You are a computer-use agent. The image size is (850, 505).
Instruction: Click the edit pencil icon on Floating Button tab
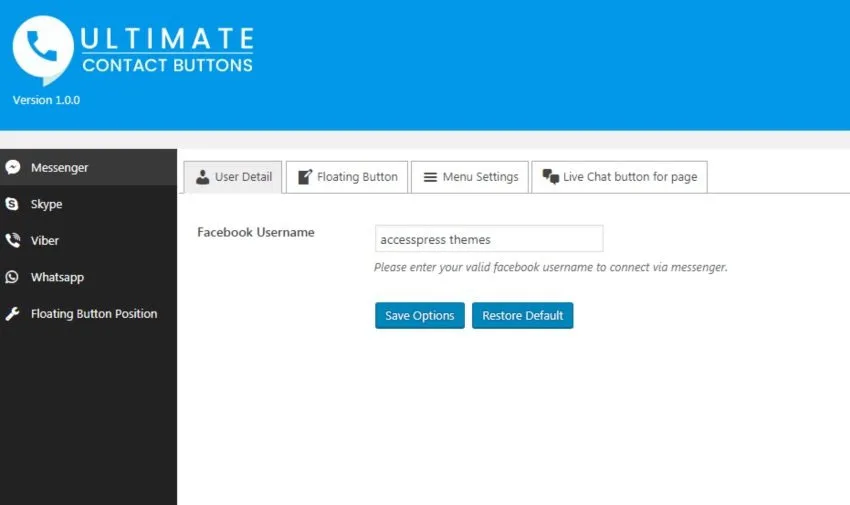(x=305, y=177)
